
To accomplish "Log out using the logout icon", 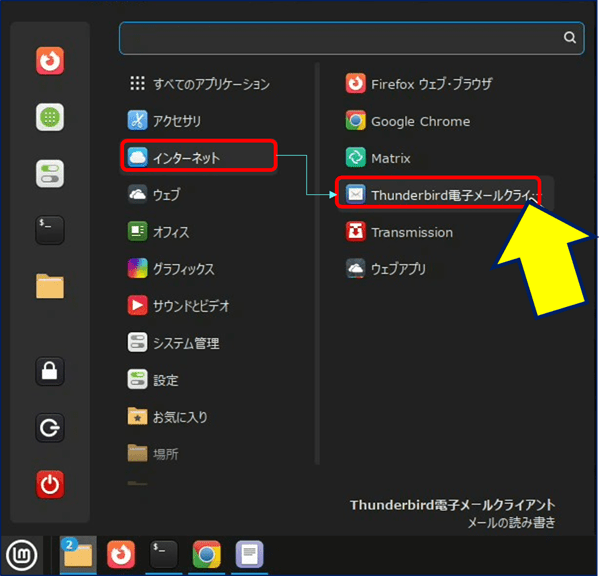I will (50, 428).
